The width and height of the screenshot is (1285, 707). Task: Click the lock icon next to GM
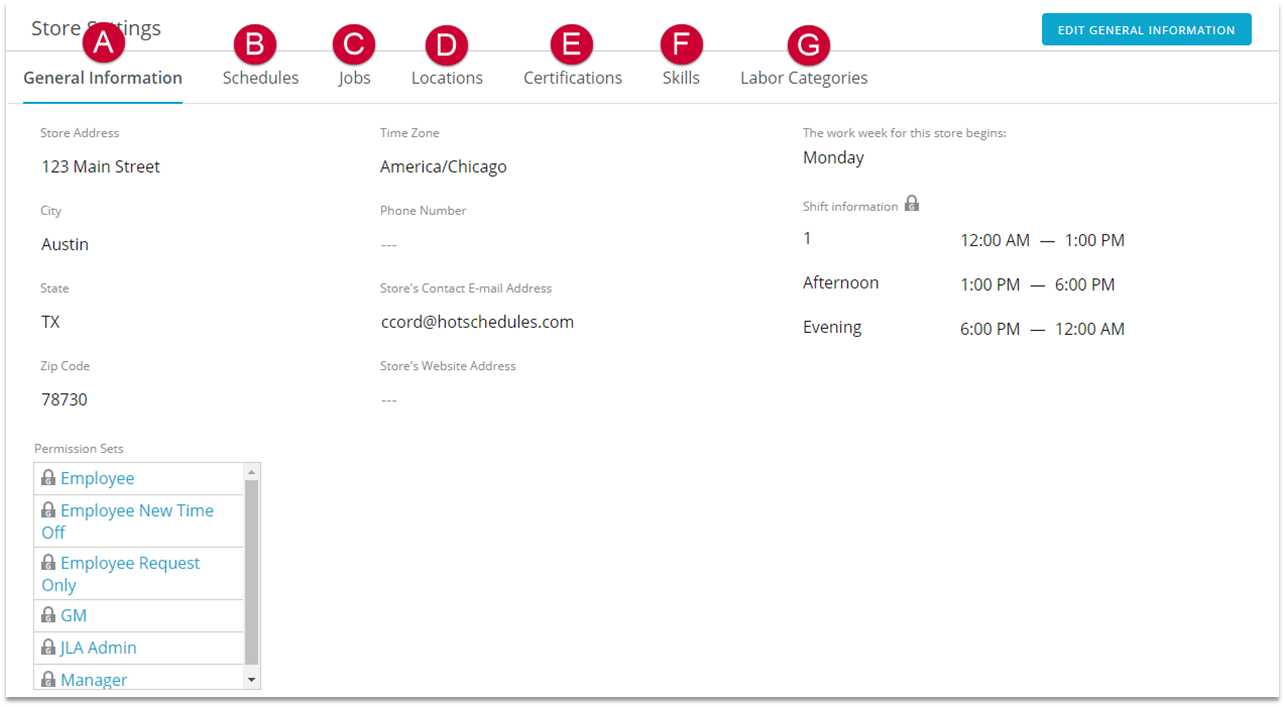(48, 615)
